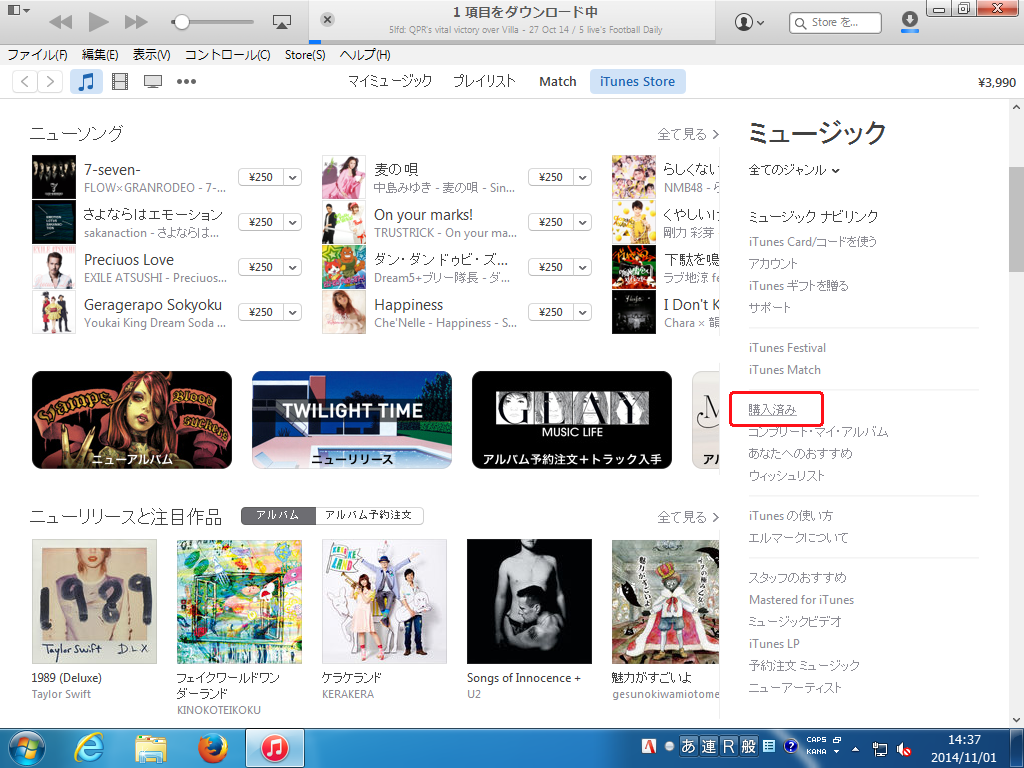Select the アルバム予約注文 segment toggle

369,515
